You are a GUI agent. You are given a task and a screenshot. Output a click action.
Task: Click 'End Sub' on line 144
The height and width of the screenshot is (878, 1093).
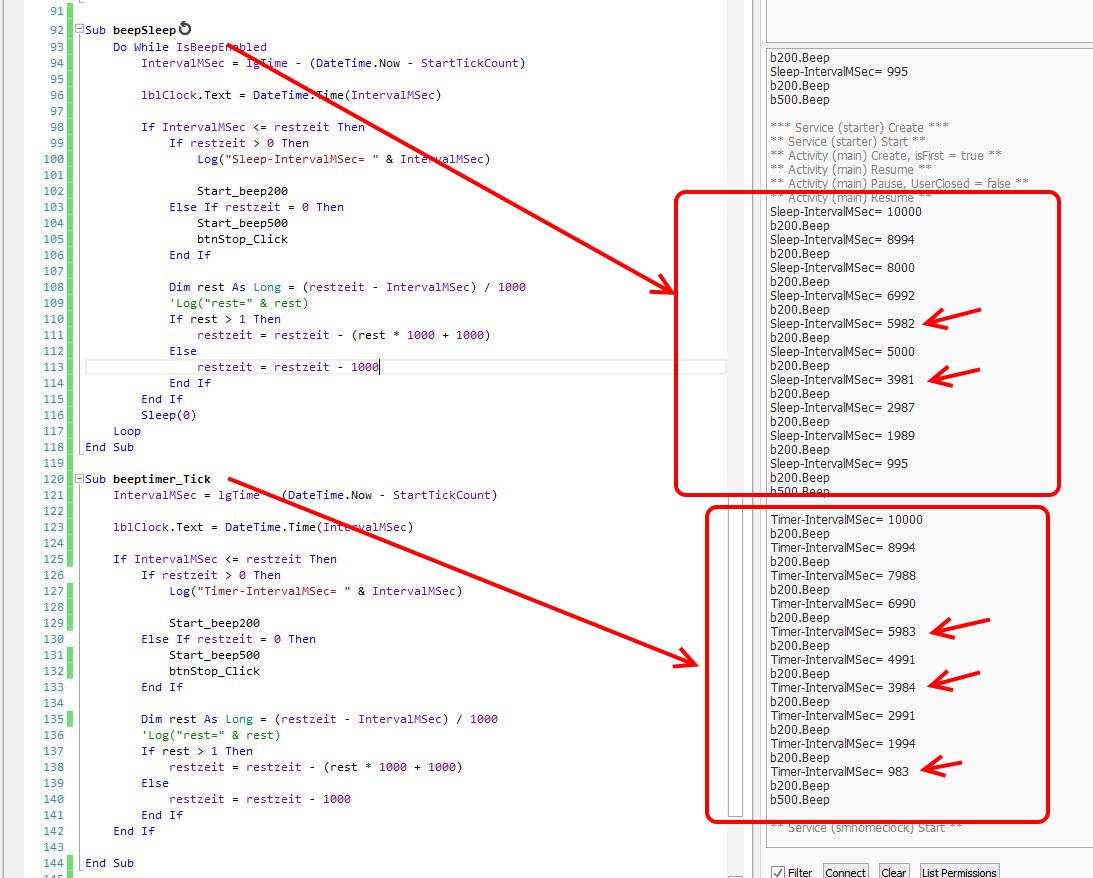pos(109,863)
